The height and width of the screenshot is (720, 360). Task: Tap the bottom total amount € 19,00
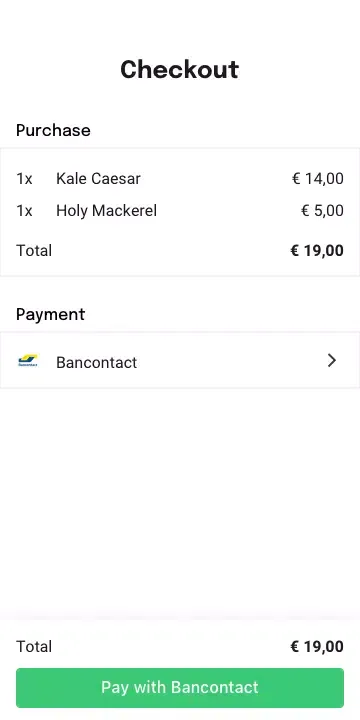[317, 647]
